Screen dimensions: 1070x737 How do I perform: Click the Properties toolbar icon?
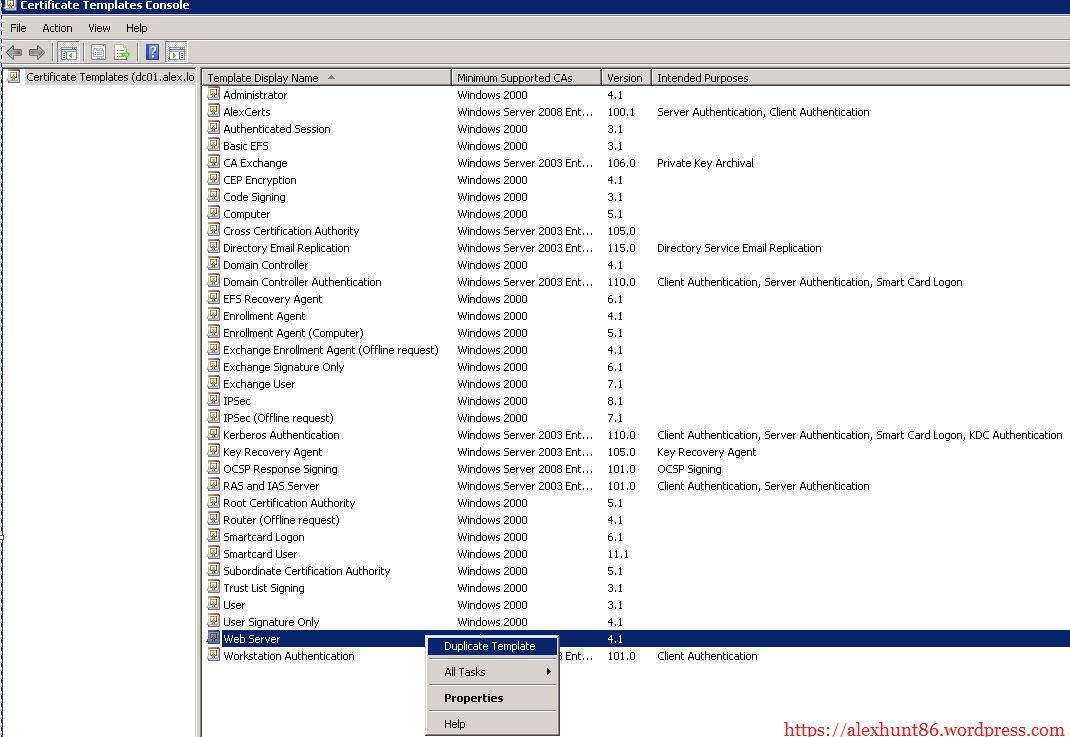(99, 52)
